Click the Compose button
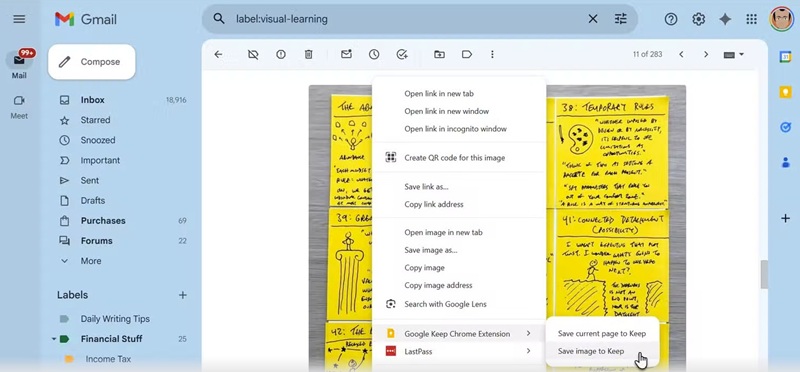The width and height of the screenshot is (800, 372). 92,62
